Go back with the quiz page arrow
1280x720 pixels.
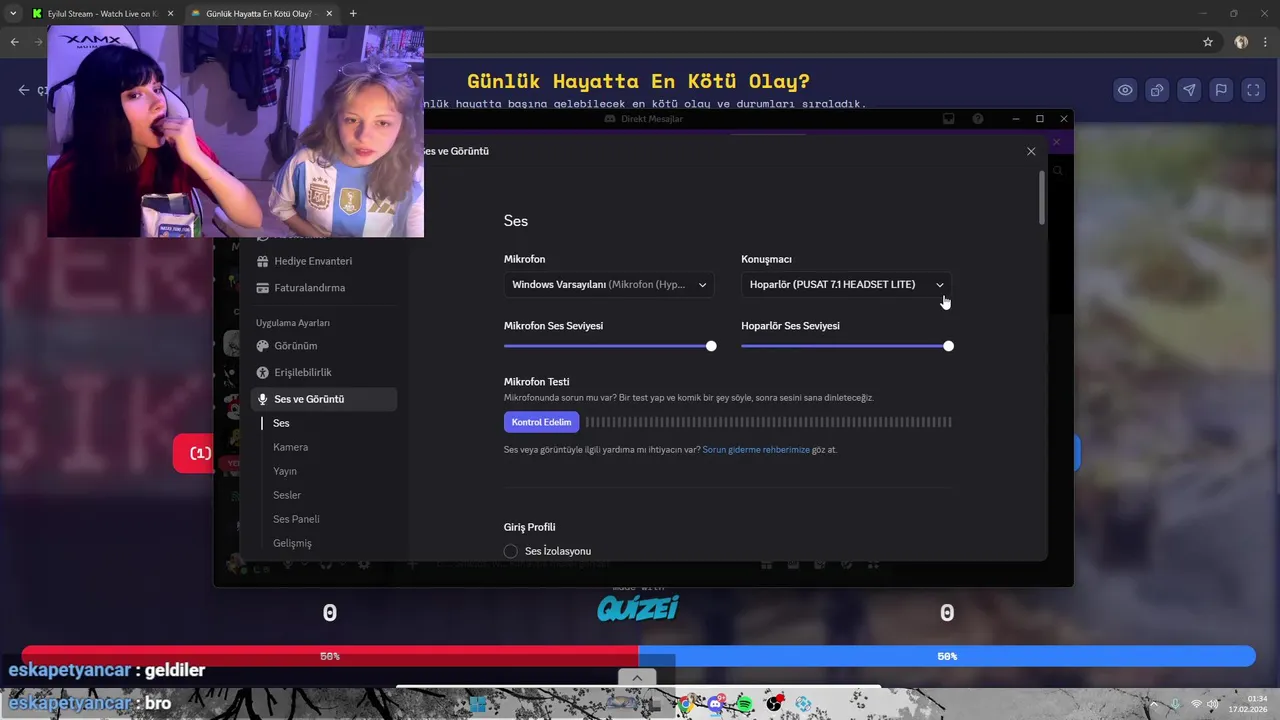point(24,90)
